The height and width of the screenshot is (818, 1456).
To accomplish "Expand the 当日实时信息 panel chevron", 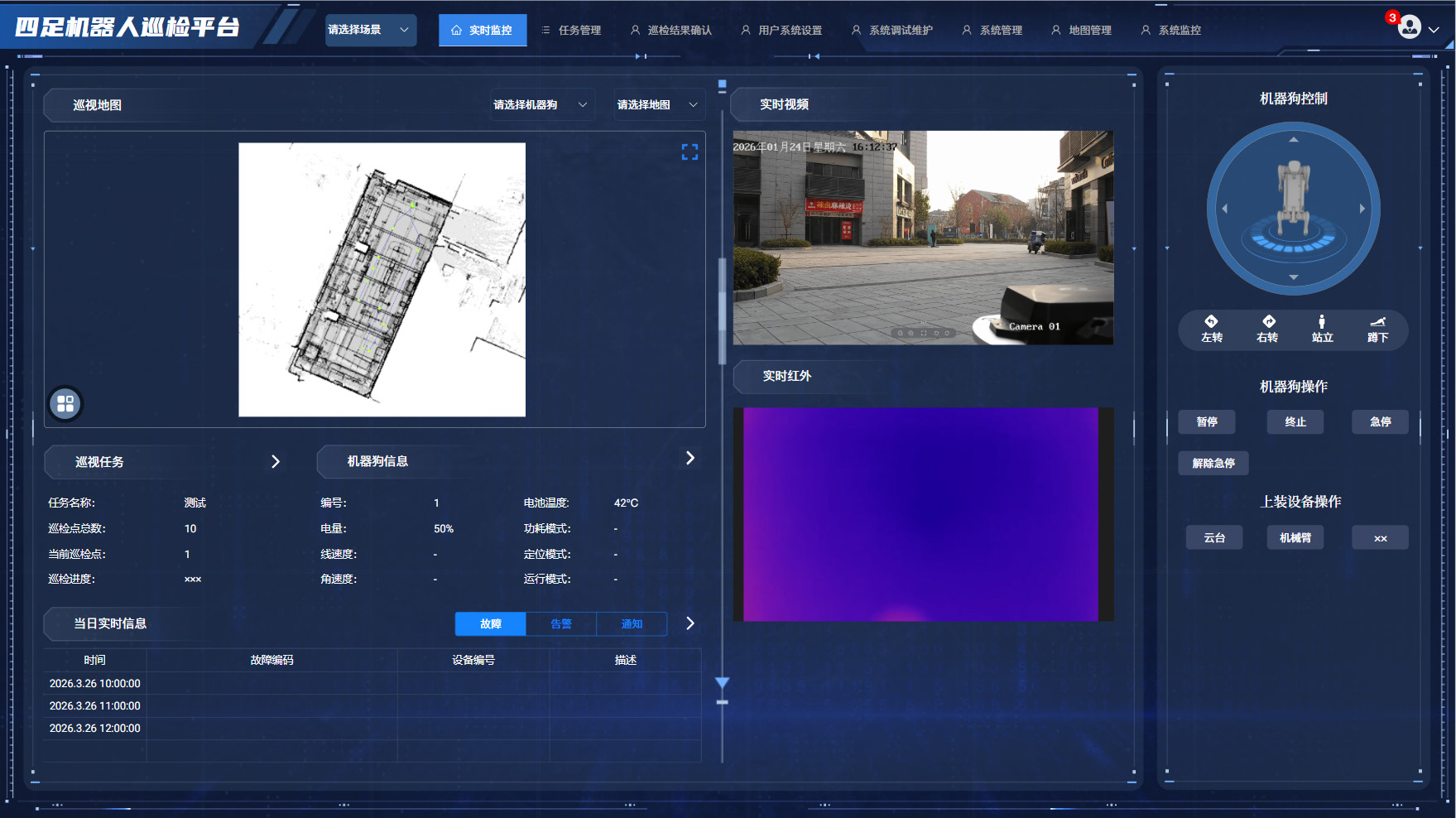I will pos(690,623).
